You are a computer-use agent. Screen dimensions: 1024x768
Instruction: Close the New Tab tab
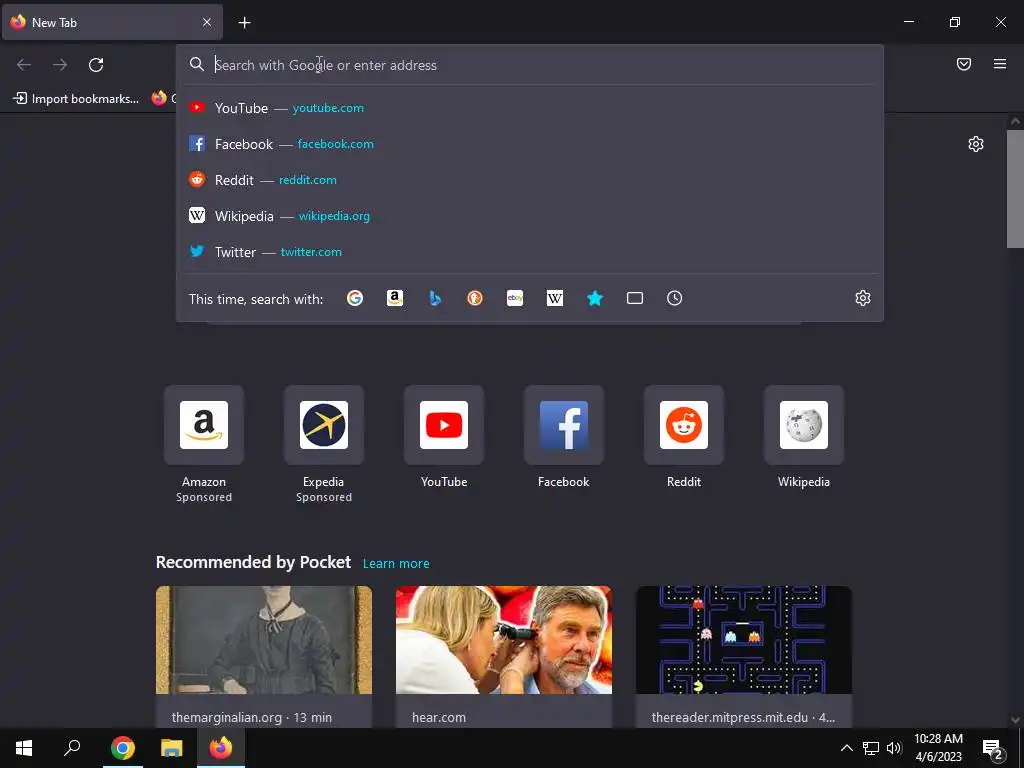point(207,22)
